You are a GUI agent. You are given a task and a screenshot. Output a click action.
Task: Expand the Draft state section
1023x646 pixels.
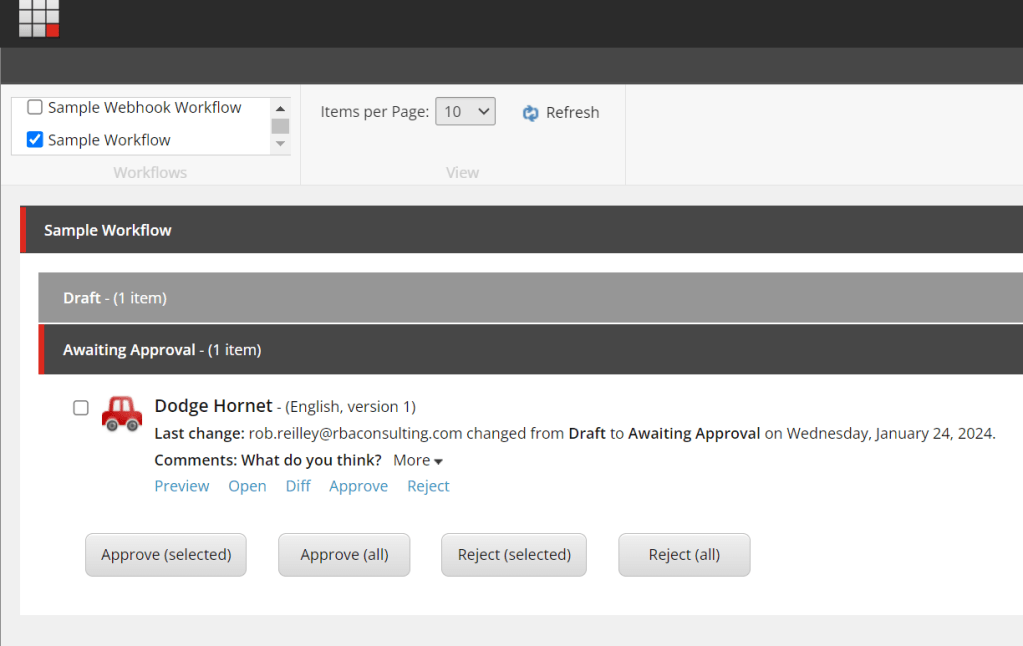pyautogui.click(x=114, y=298)
